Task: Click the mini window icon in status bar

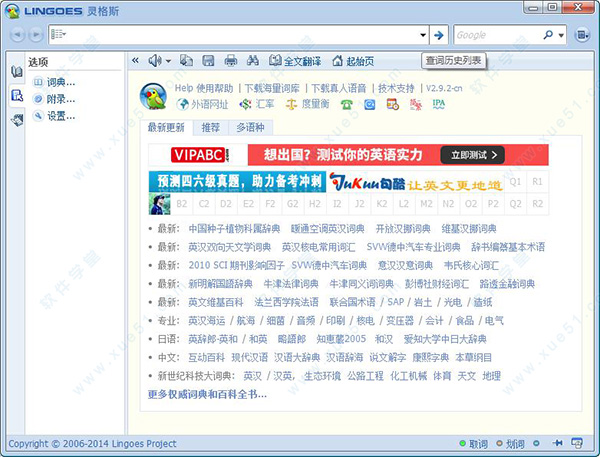Action: [x=577, y=443]
